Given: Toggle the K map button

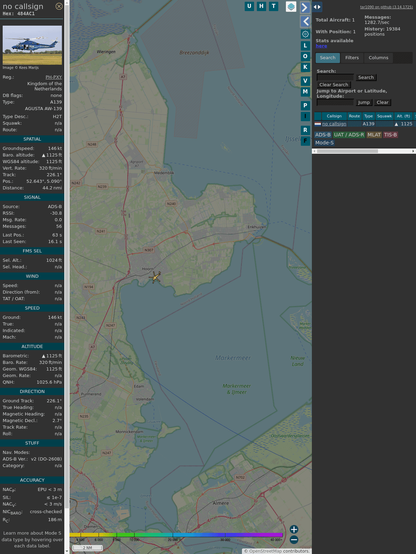Looking at the screenshot, I should tap(305, 67).
